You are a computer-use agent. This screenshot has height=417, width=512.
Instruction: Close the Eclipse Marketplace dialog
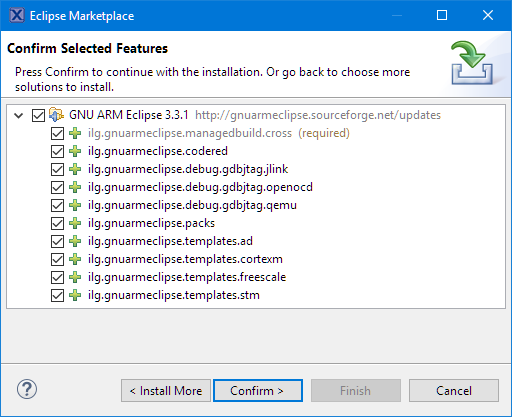coord(488,15)
